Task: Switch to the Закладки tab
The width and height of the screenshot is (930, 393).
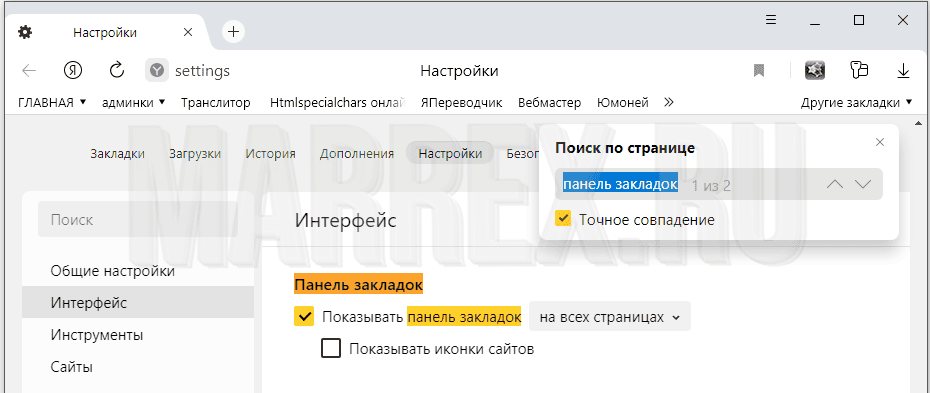Action: [117, 154]
